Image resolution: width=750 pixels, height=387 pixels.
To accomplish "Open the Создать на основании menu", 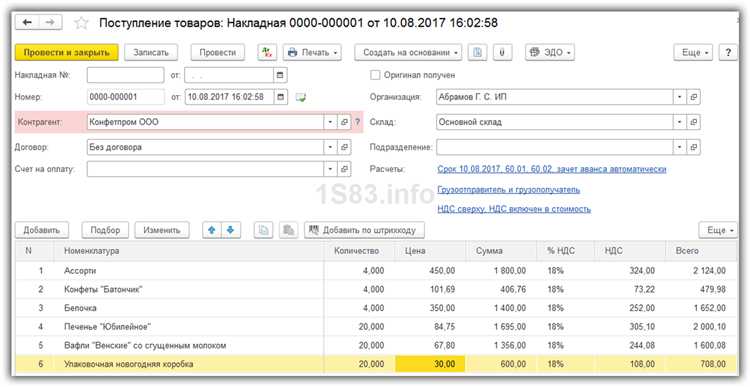I will pos(408,53).
